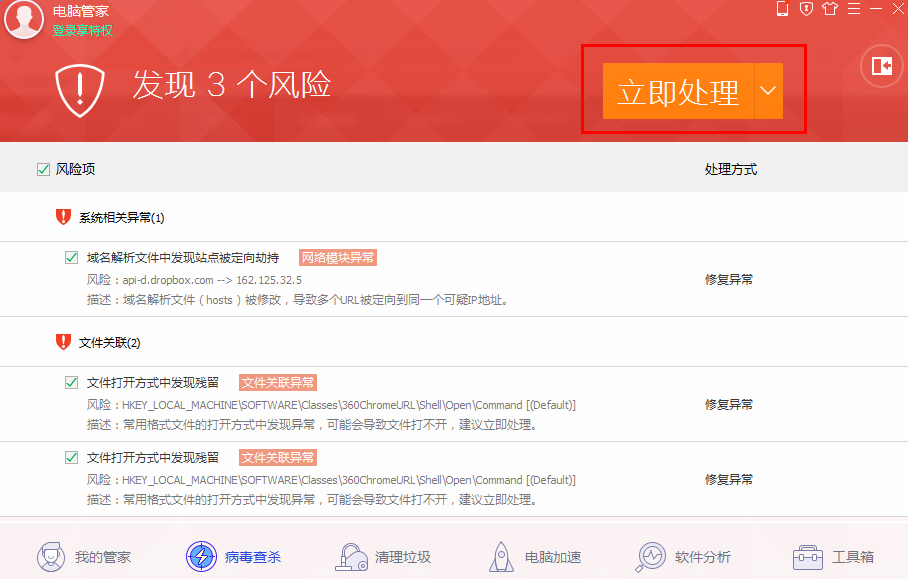Click 修复异常 for the hosts hijack item
The image size is (908, 579).
pyautogui.click(x=728, y=280)
